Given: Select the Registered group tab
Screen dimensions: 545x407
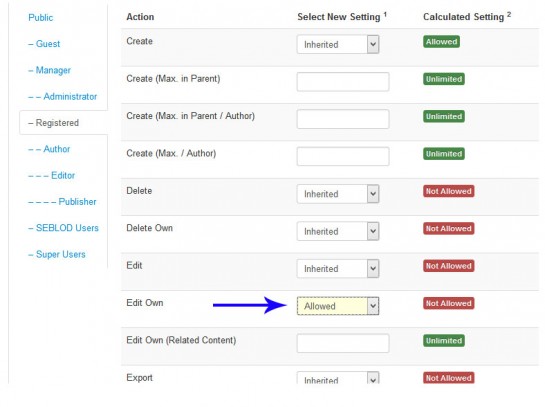Looking at the screenshot, I should click(x=54, y=123).
